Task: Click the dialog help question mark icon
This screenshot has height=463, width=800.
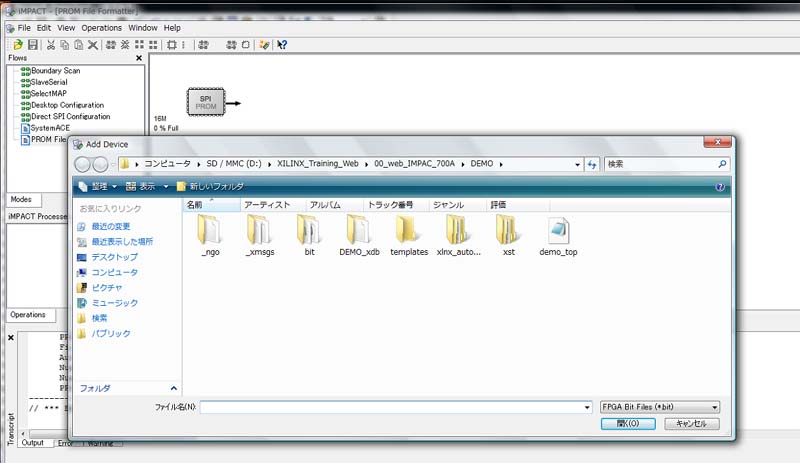Action: tap(720, 187)
